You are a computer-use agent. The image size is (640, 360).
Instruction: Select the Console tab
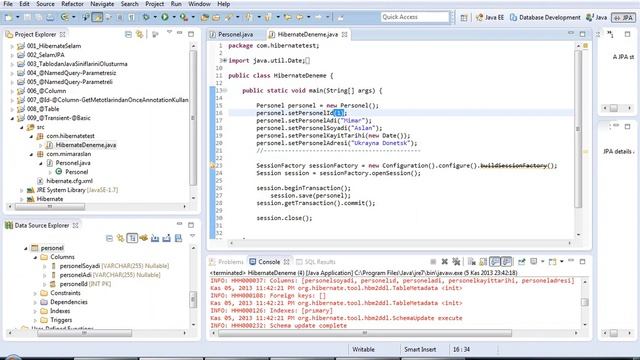pos(269,262)
